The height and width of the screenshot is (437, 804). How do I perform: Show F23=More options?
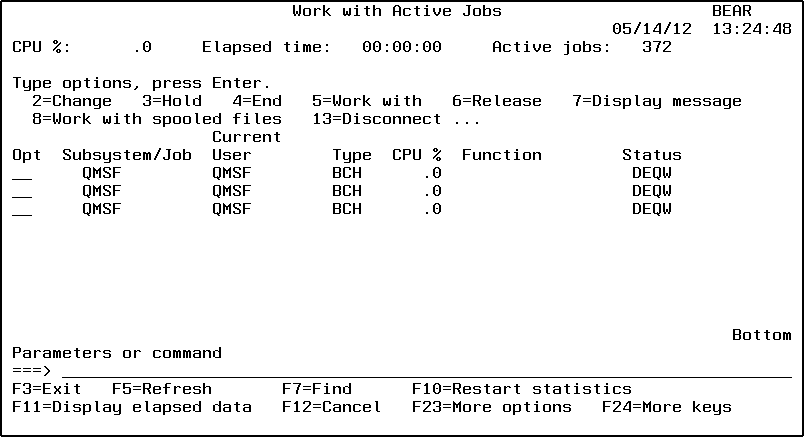pyautogui.click(x=491, y=407)
